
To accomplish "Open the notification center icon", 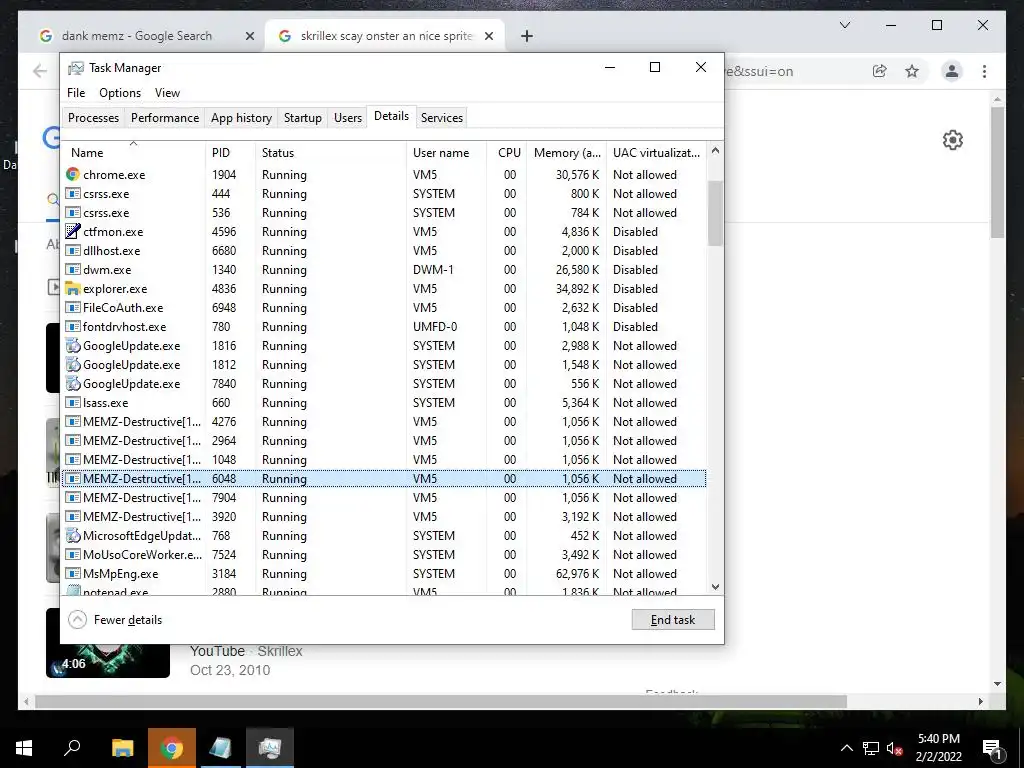I will pyautogui.click(x=992, y=748).
